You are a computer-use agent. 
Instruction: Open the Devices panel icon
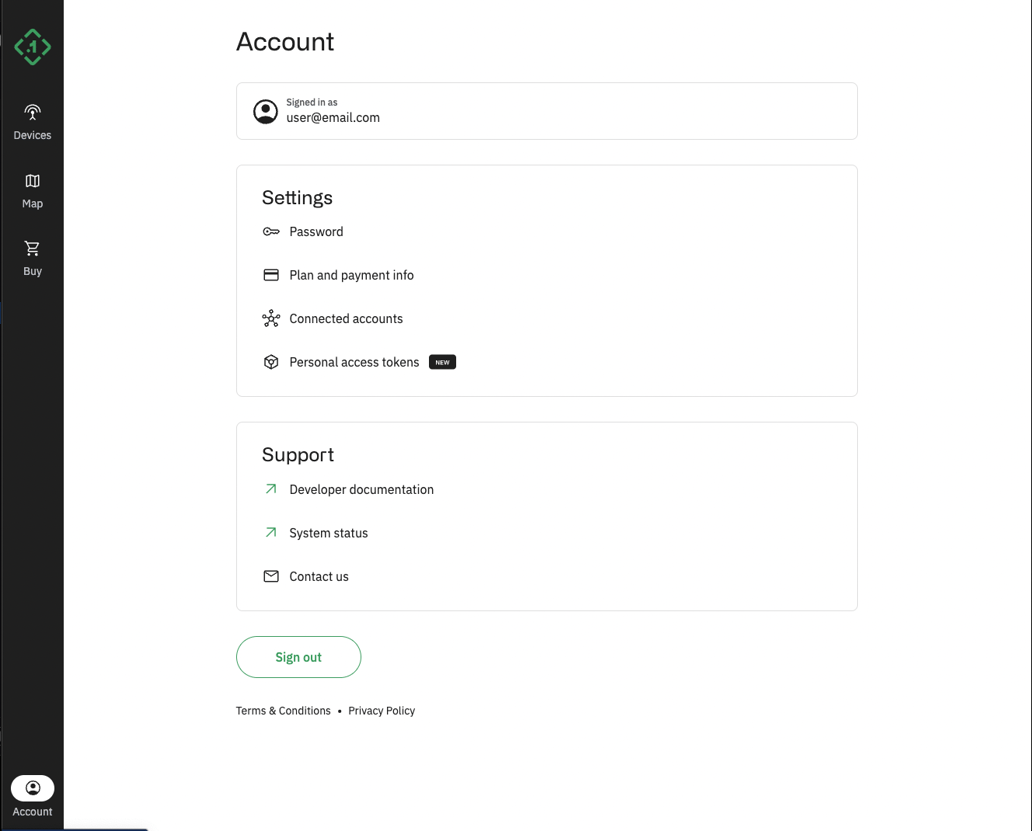32,113
